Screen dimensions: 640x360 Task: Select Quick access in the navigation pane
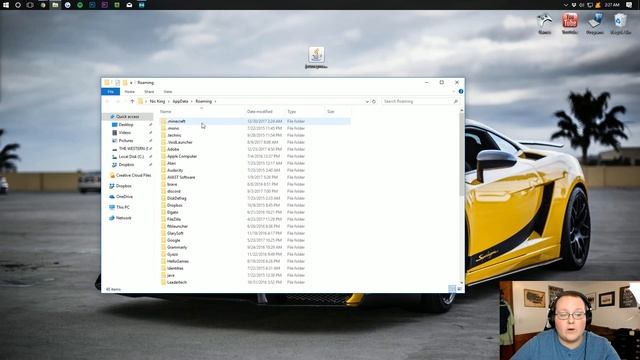point(127,116)
